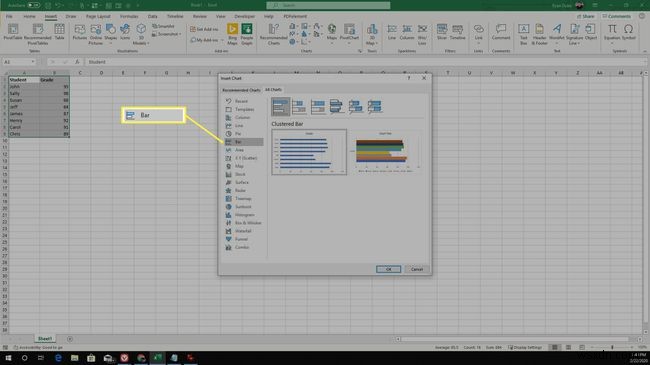The width and height of the screenshot is (650, 365).
Task: Click the PivotTable ribbon icon
Action: coord(13,32)
